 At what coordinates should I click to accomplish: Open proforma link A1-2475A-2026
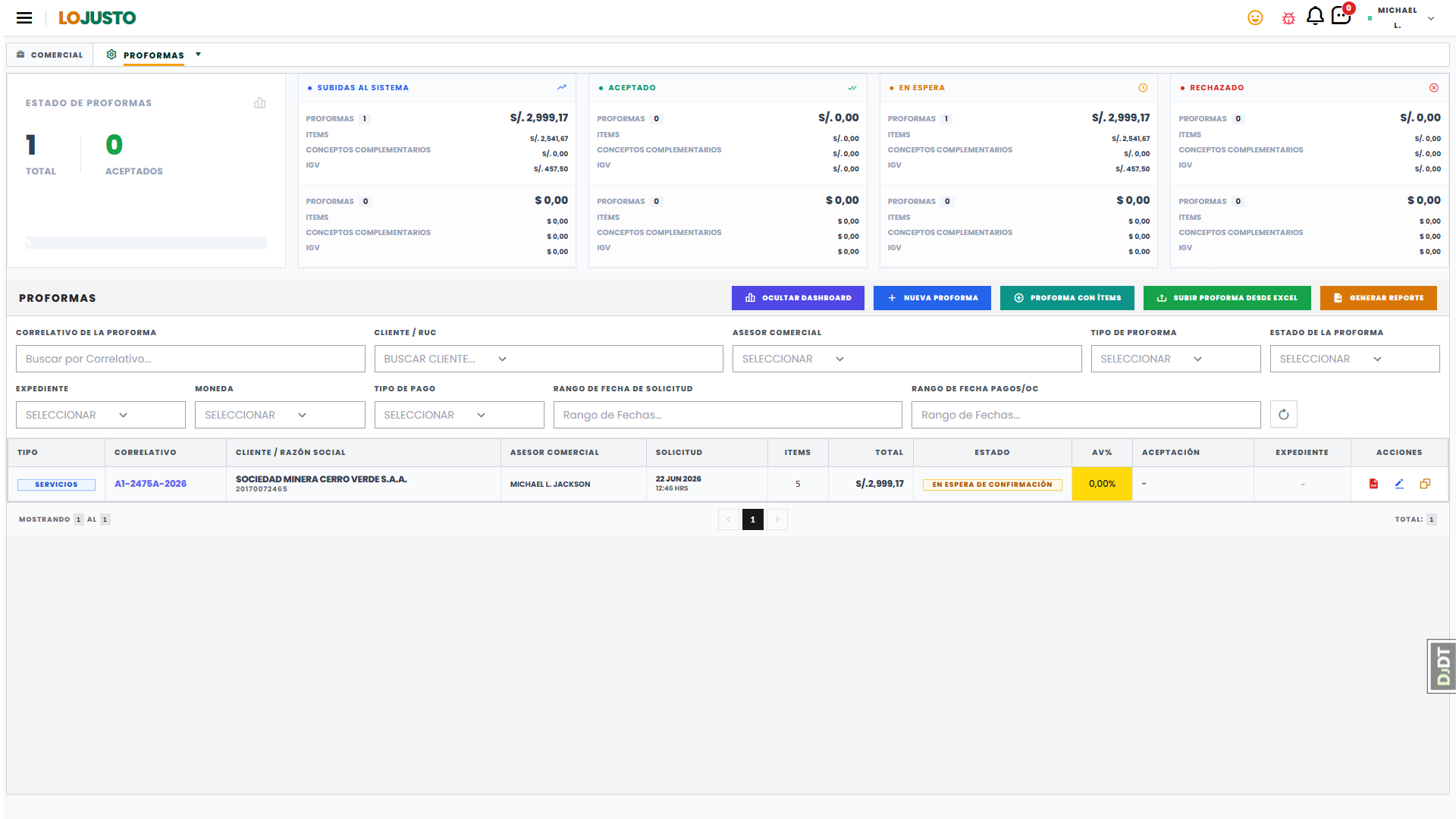click(x=150, y=484)
